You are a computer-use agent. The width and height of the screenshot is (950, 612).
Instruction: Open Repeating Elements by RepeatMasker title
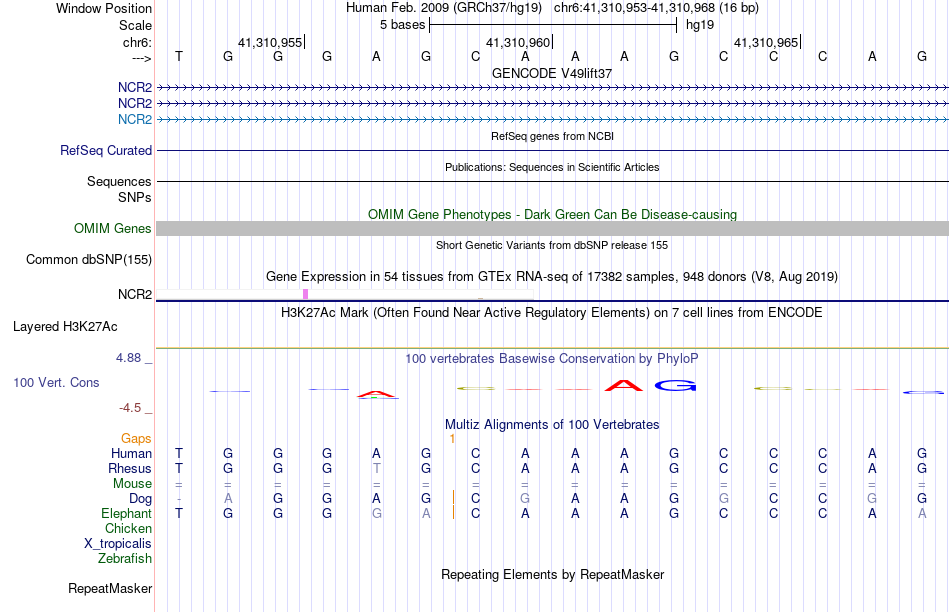(x=552, y=574)
